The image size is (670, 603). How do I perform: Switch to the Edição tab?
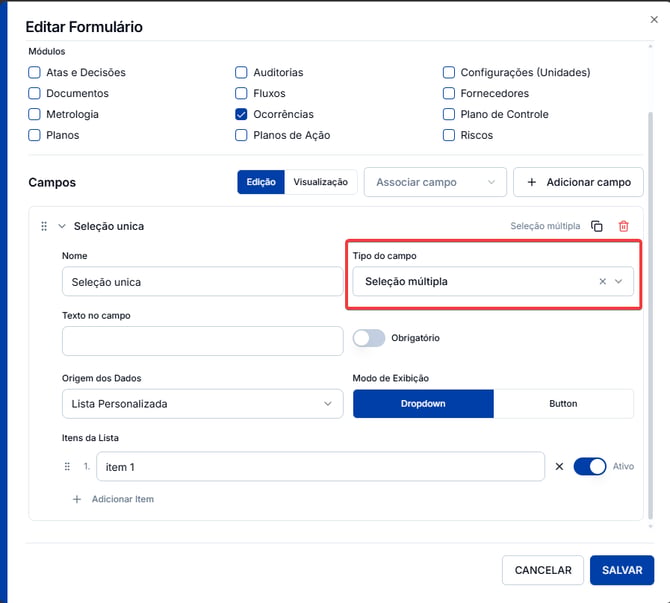261,182
